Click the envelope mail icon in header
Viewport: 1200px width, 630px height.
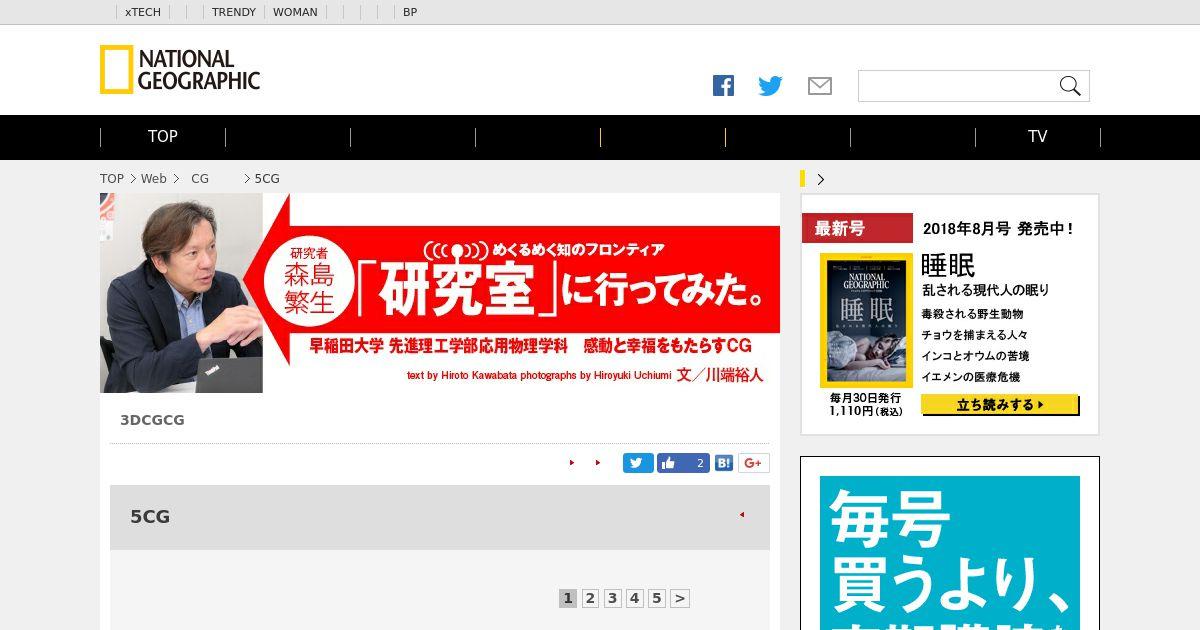point(820,86)
